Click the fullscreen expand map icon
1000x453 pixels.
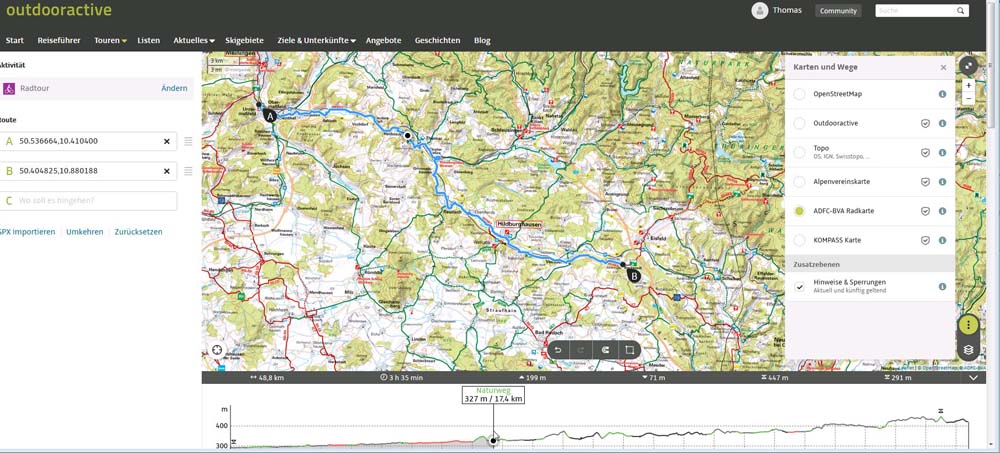pyautogui.click(x=968, y=66)
